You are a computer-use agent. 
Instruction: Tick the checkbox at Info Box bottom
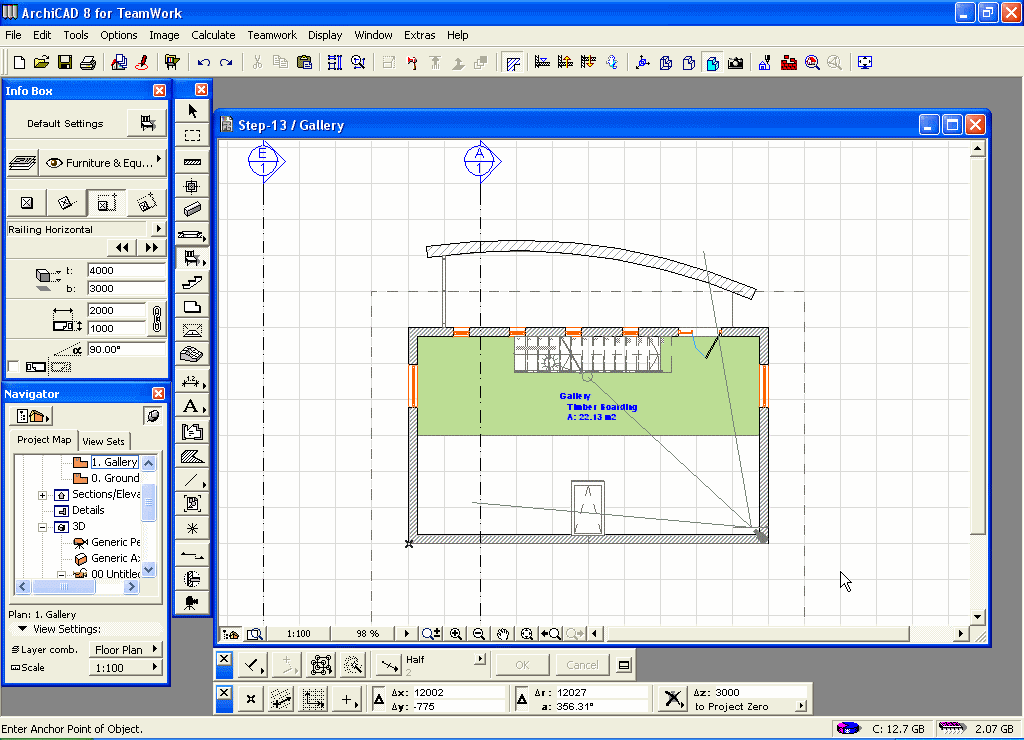[x=12, y=367]
